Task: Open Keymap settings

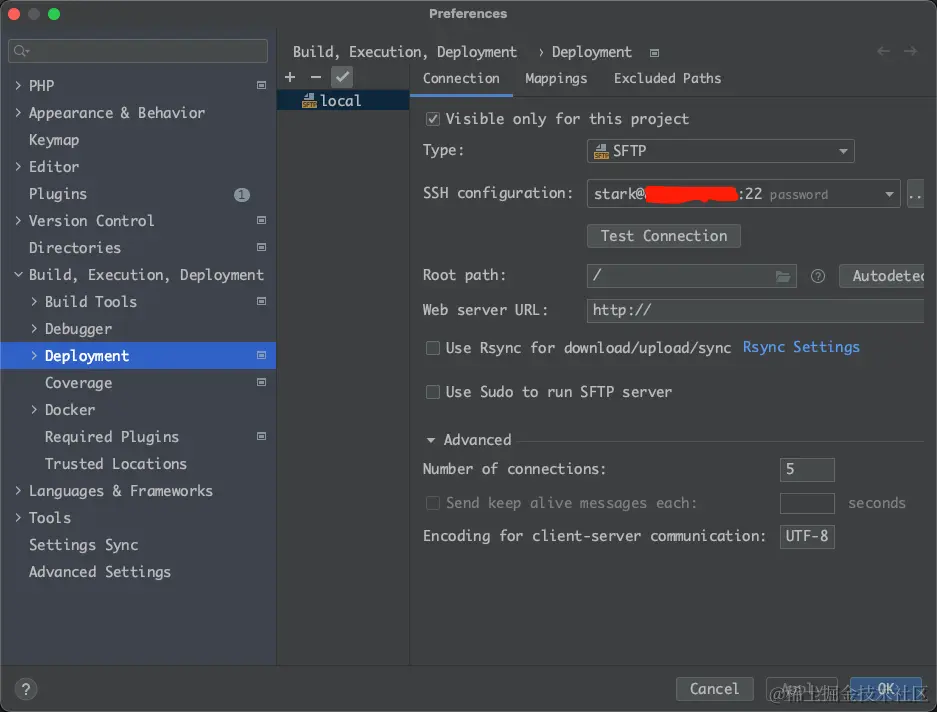Action: tap(54, 140)
